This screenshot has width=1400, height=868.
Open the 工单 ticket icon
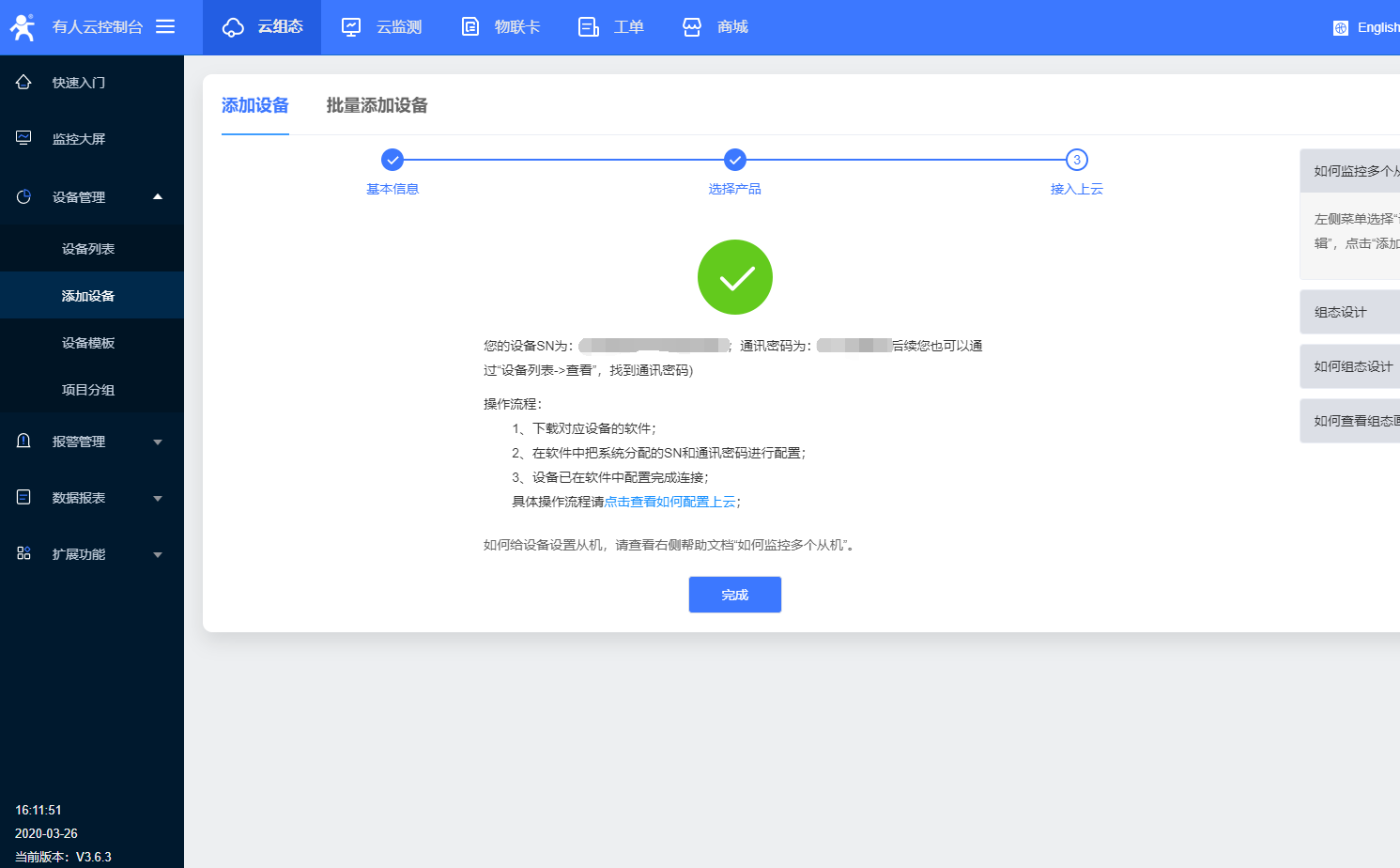(589, 27)
